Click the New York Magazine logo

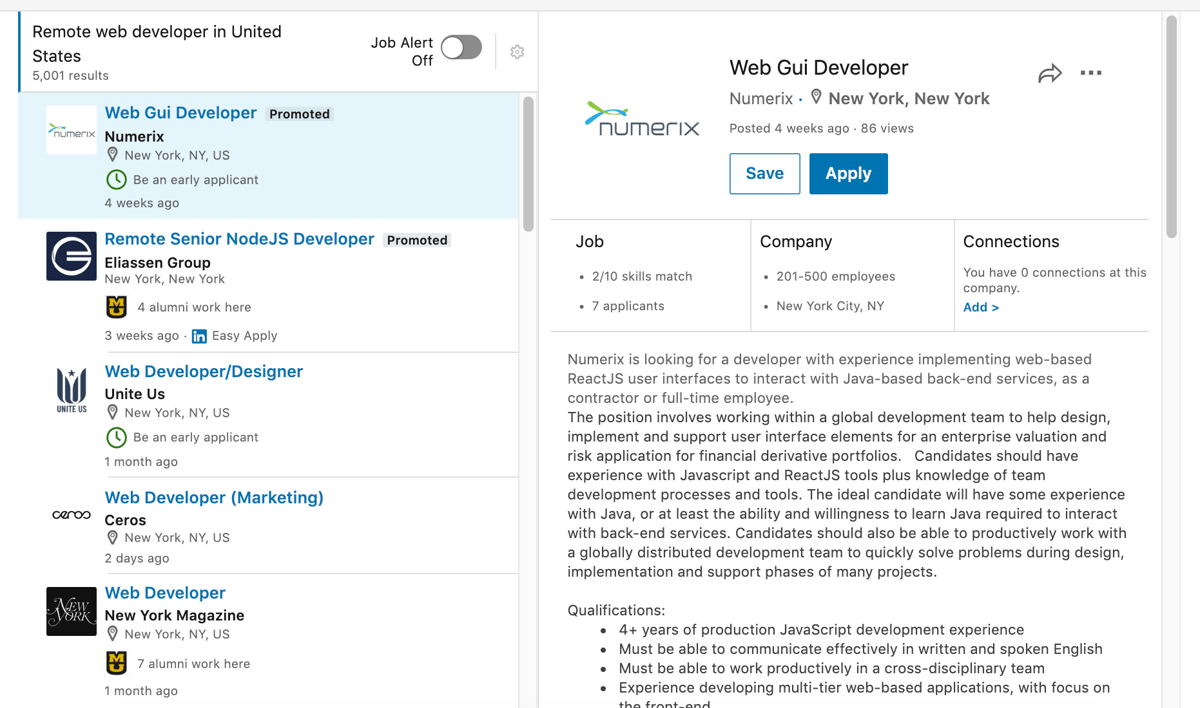(71, 611)
